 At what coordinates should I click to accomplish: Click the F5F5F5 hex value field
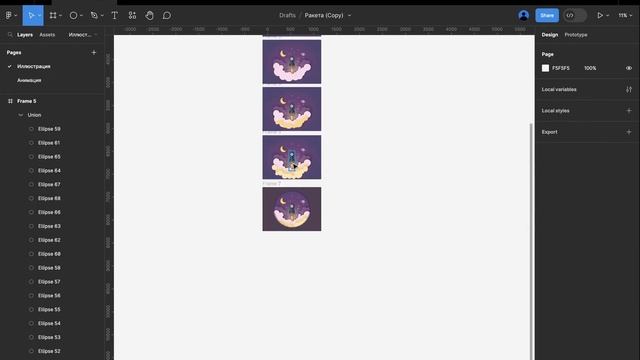561,68
